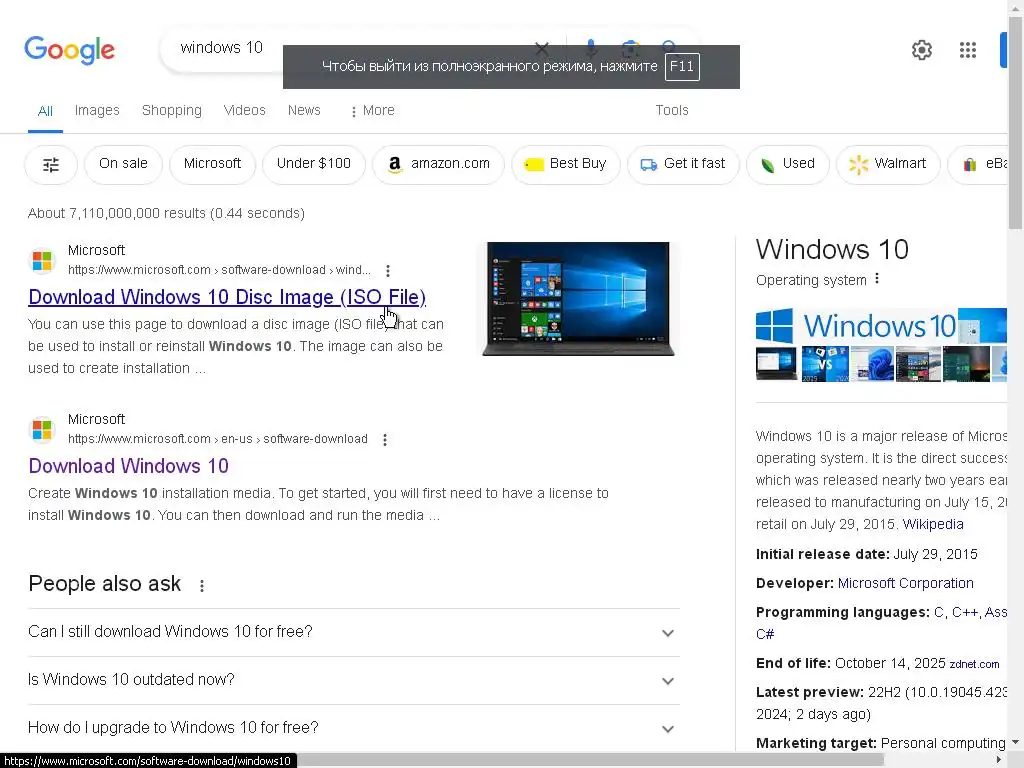Expand Is Windows 10 outdated now question
Image resolution: width=1024 pixels, height=768 pixels.
pos(354,680)
